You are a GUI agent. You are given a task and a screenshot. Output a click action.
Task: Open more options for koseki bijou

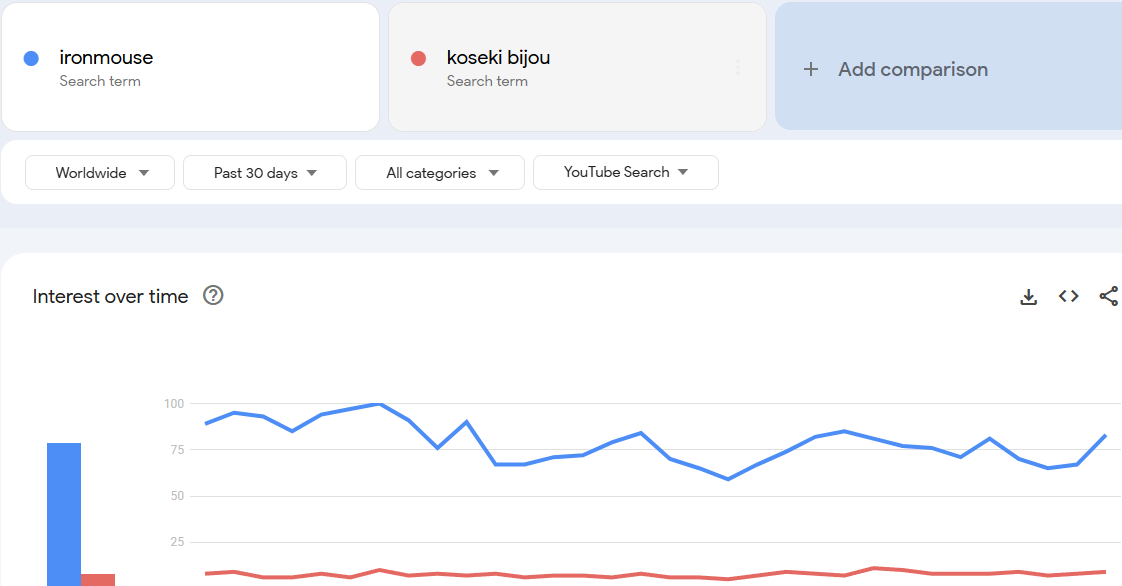[x=738, y=67]
